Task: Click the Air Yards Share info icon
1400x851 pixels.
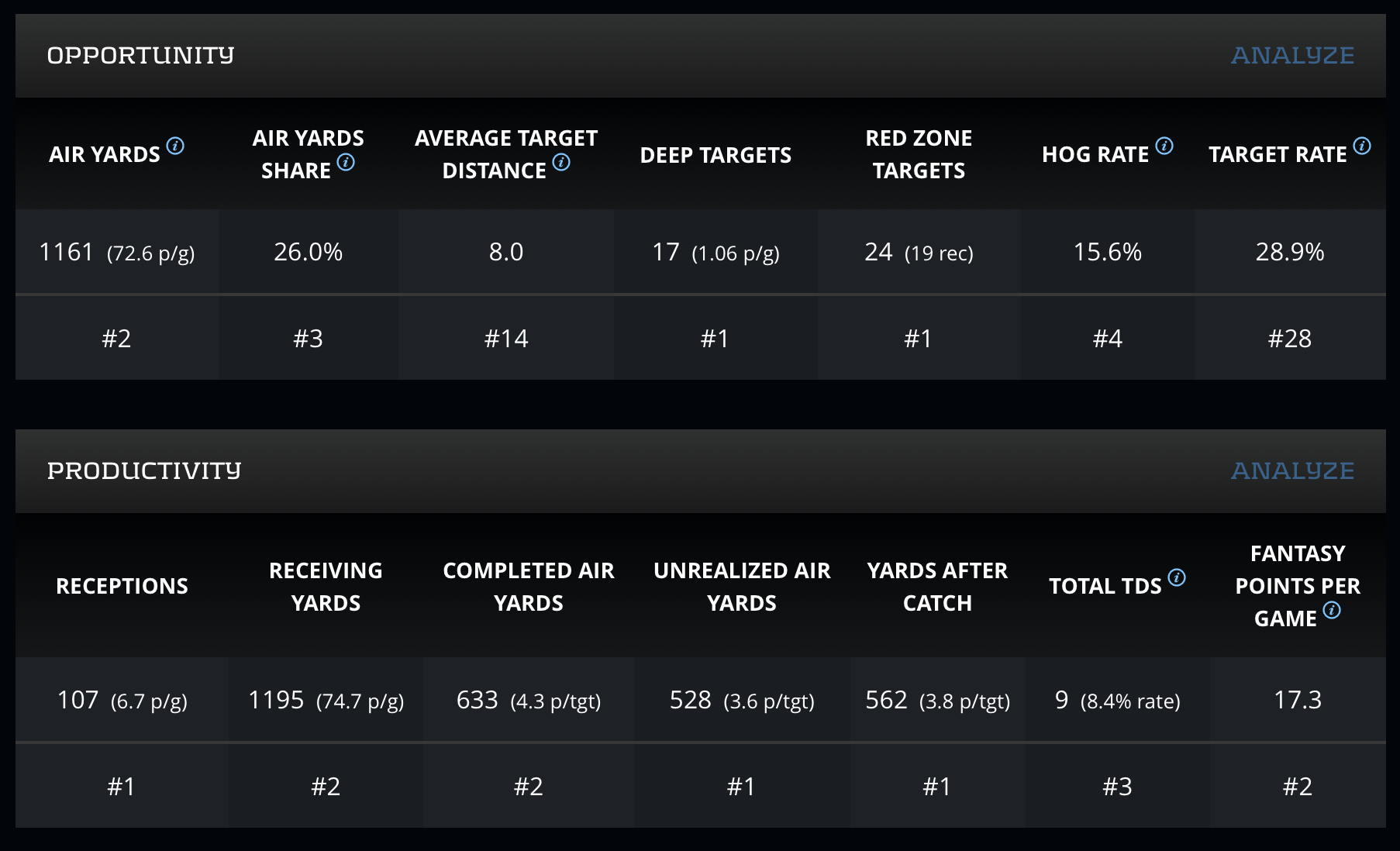Action: click(346, 162)
